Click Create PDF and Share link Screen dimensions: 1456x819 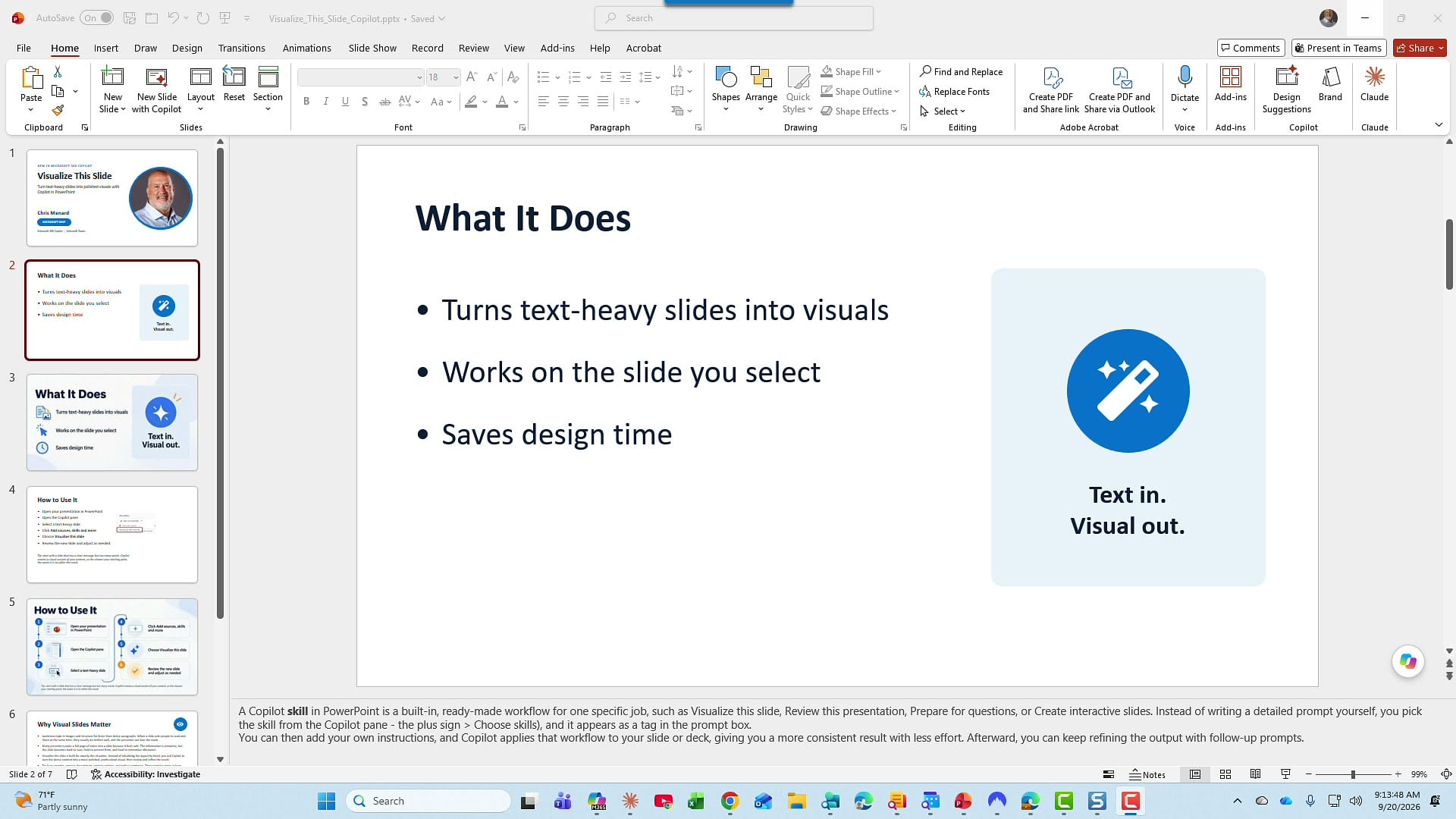(x=1050, y=89)
